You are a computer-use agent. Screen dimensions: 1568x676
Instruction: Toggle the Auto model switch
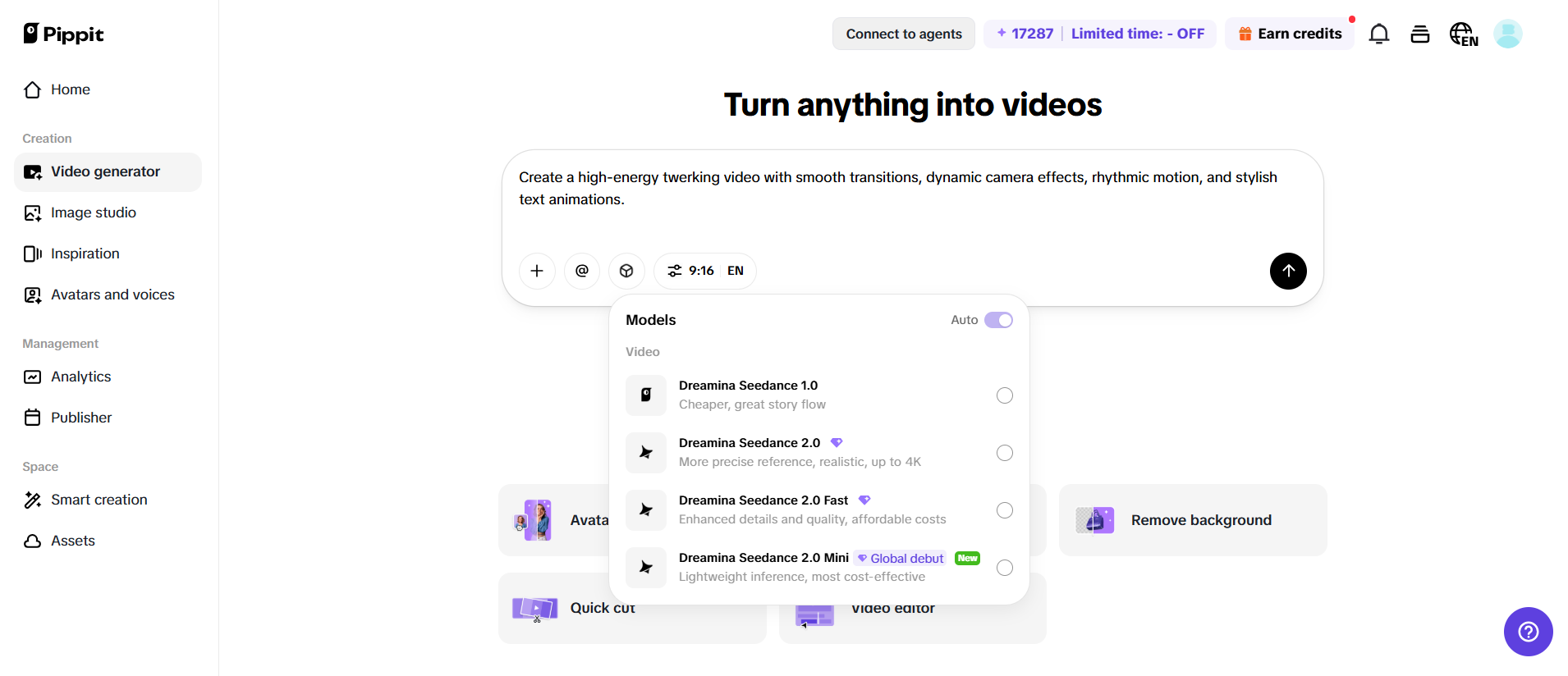point(999,320)
